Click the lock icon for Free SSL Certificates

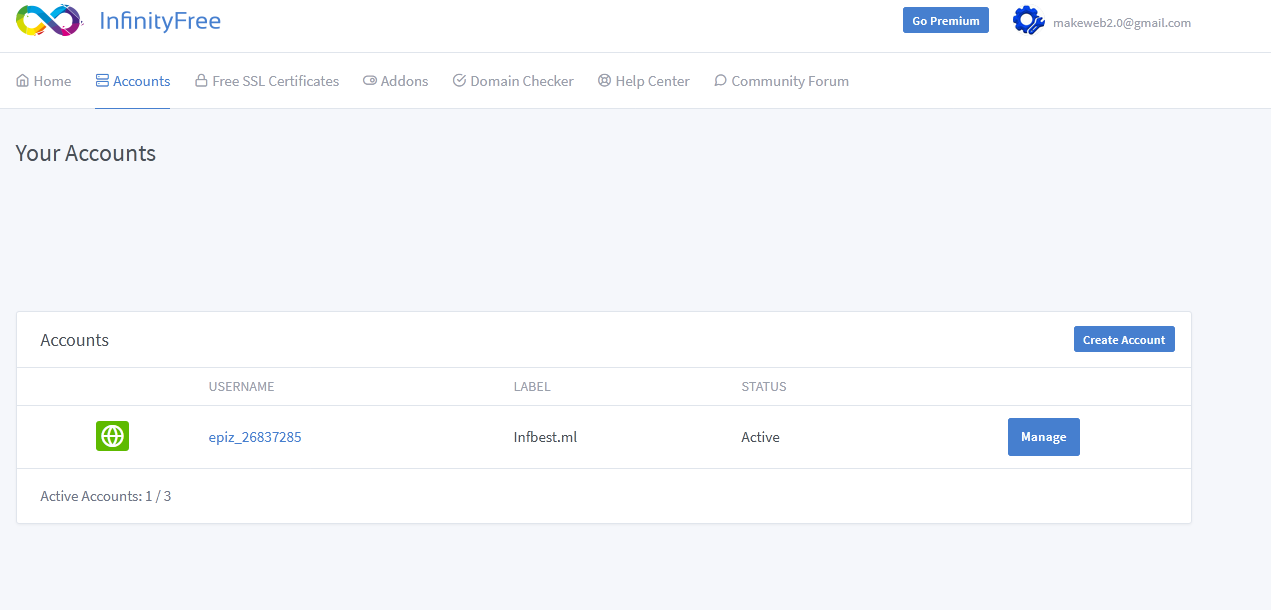tap(201, 81)
